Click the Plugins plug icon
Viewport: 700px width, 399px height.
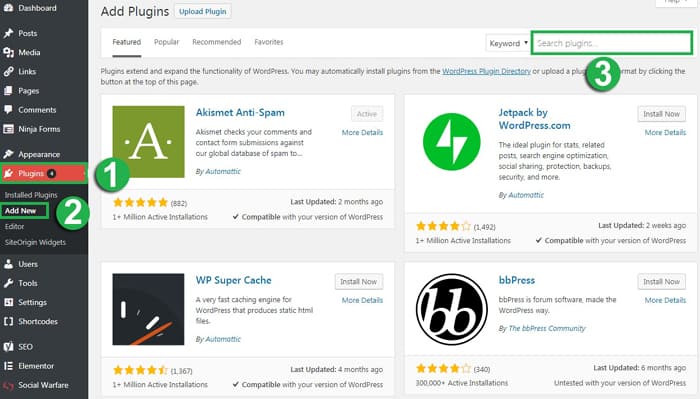[x=8, y=173]
